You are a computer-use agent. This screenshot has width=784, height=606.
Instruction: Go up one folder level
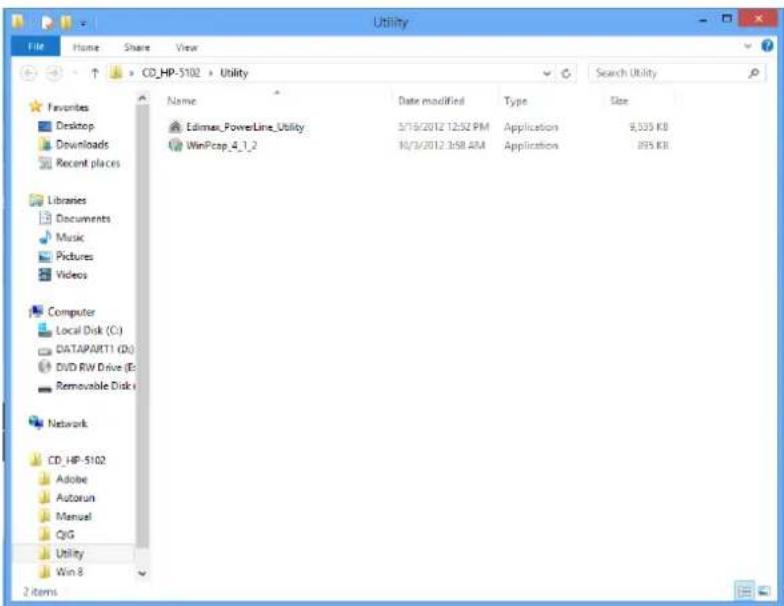tap(94, 73)
